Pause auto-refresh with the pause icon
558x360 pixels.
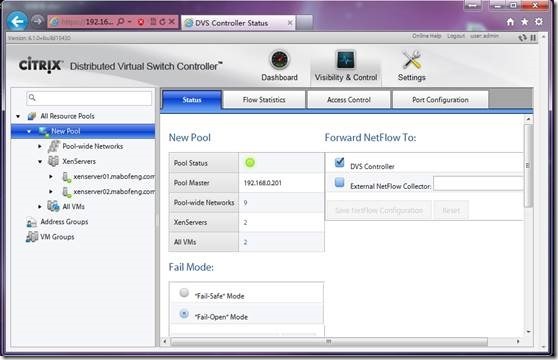(533, 37)
